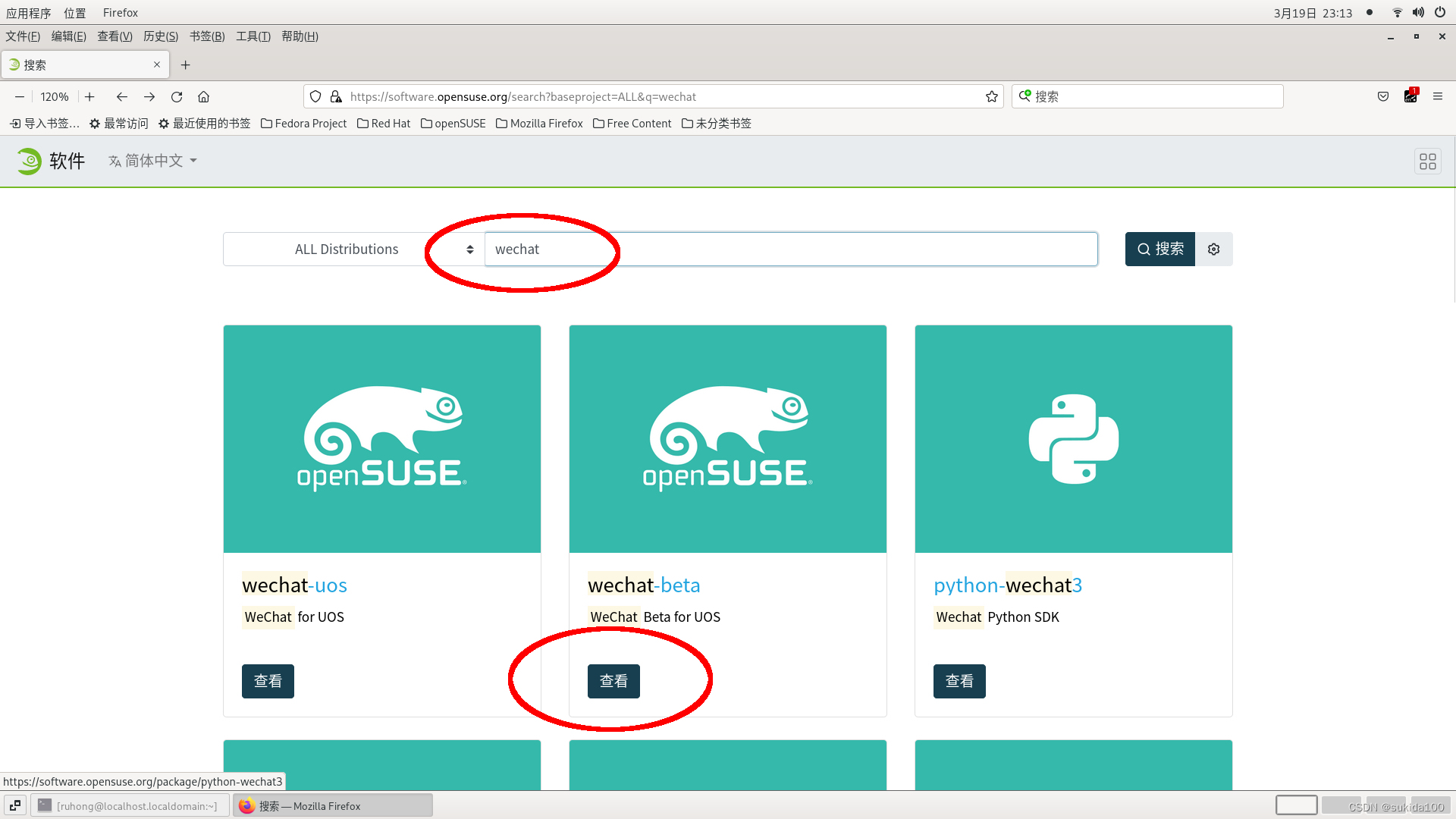1456x819 pixels.
Task: Open the 查看 menu in menu bar
Action: pos(115,36)
